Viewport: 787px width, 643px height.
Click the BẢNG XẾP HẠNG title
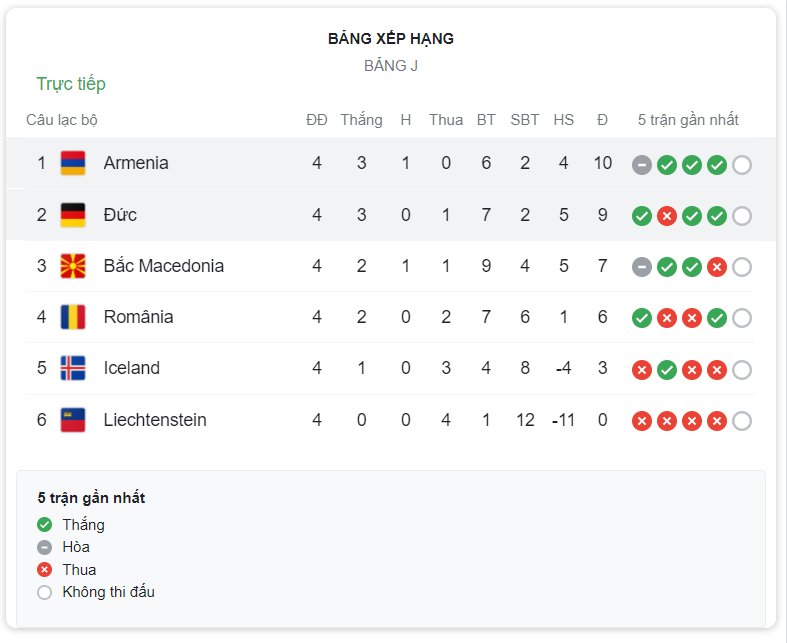391,39
